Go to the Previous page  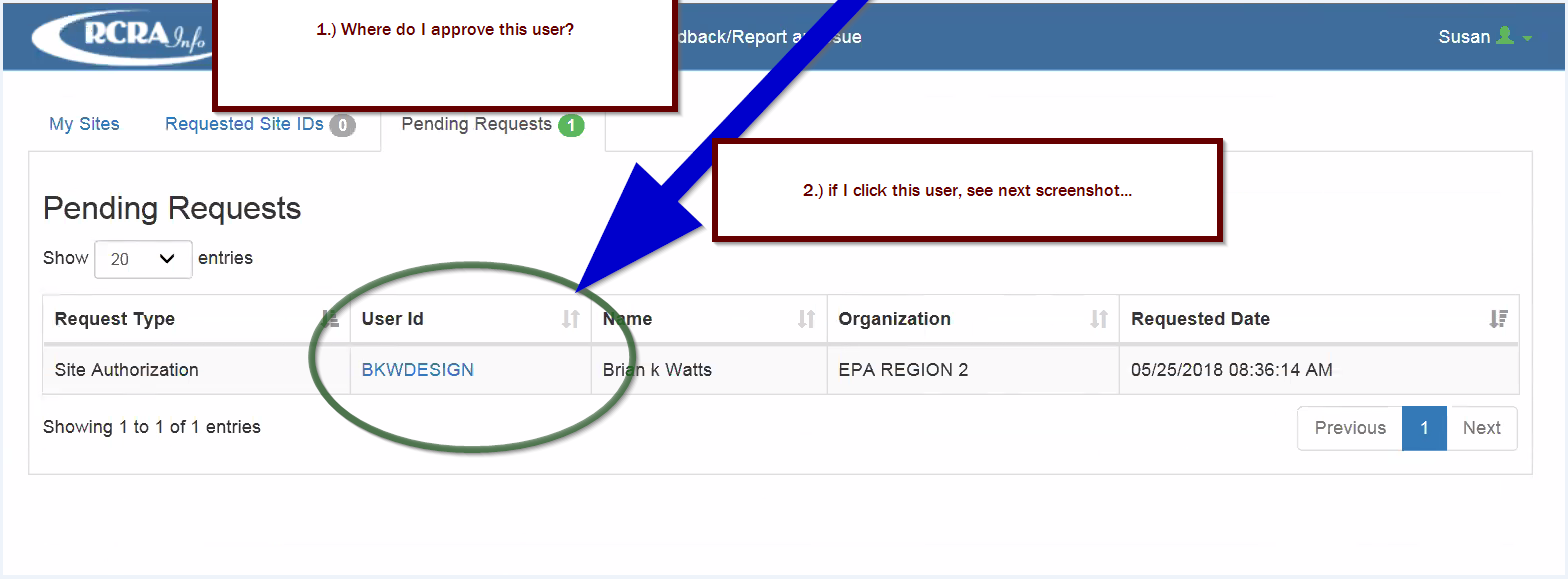pyautogui.click(x=1349, y=428)
